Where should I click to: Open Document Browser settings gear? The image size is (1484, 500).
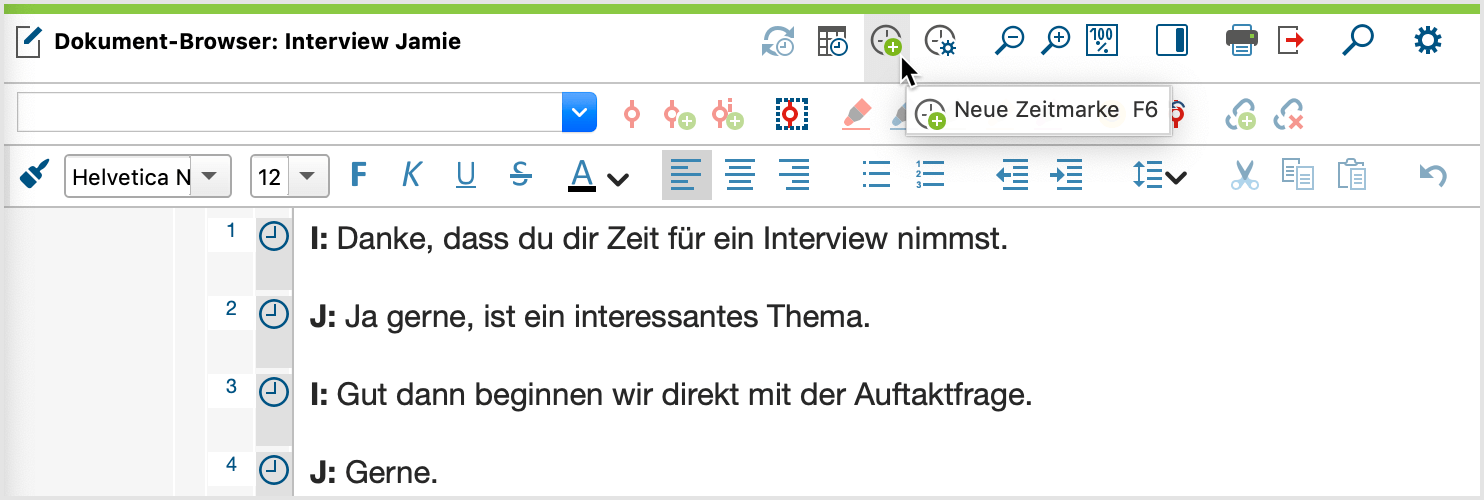pos(1428,41)
